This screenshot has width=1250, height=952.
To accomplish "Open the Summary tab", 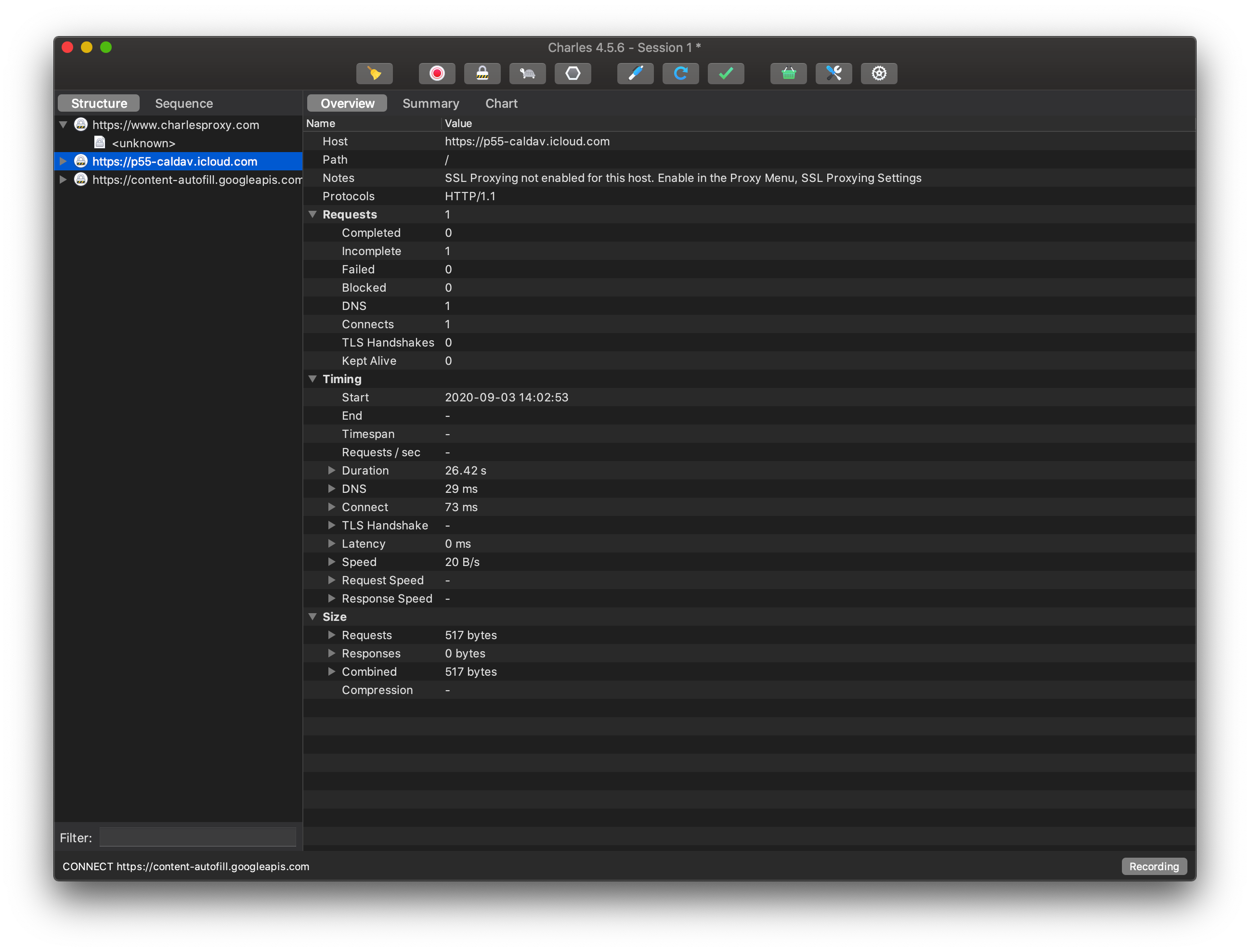I will tap(431, 103).
